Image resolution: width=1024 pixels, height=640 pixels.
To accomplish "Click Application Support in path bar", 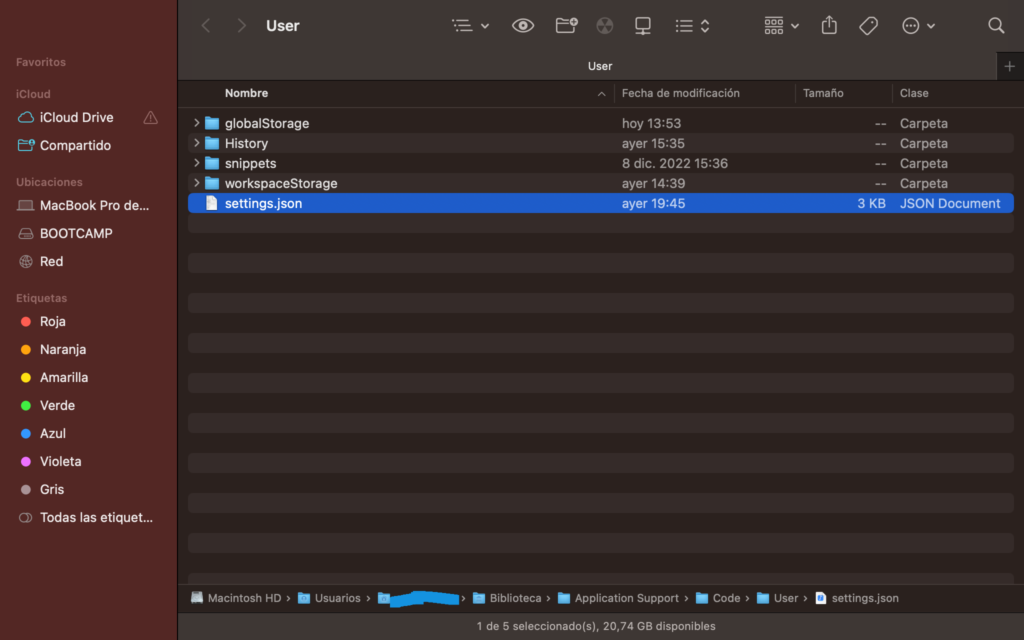I will 626,598.
